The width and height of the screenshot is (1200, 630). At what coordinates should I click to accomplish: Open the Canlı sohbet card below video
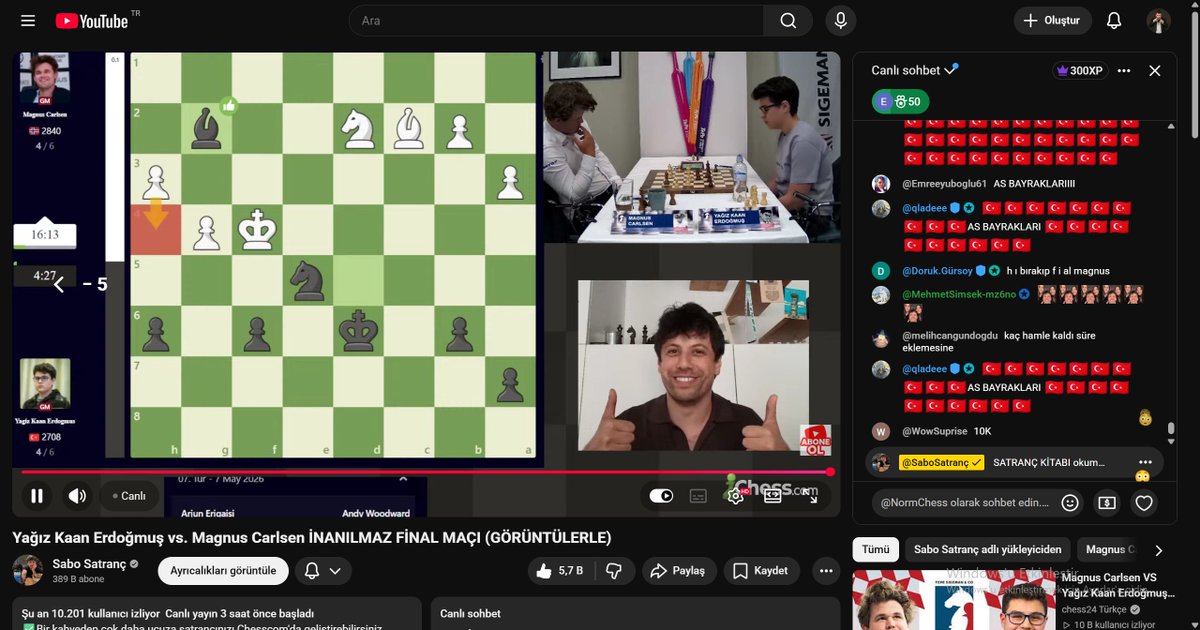[636, 613]
